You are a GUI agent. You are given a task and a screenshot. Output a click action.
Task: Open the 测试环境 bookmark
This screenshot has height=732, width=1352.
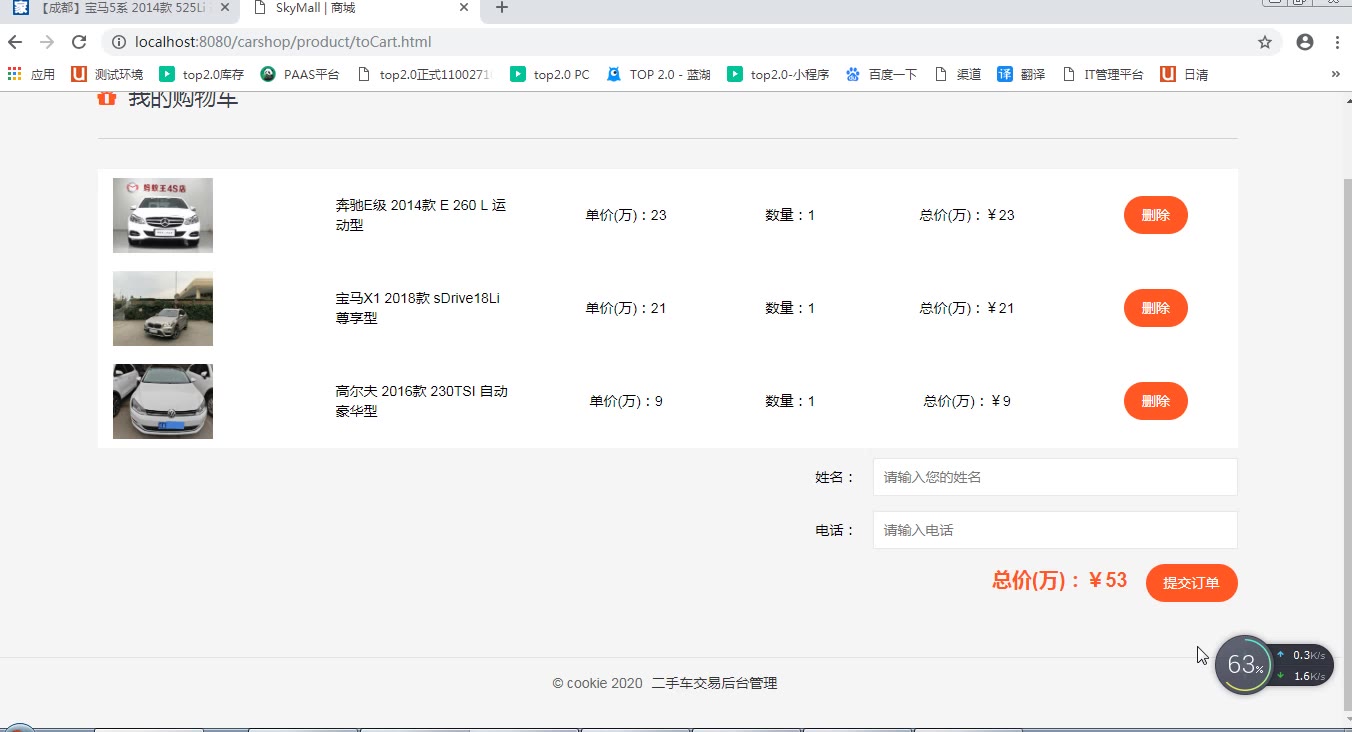point(107,74)
